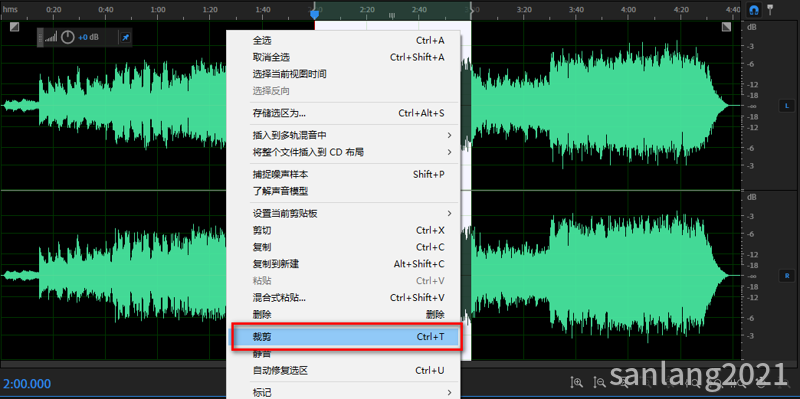The image size is (800, 399).
Task: Click the marker pin icon beside magnet
Action: pos(770,9)
